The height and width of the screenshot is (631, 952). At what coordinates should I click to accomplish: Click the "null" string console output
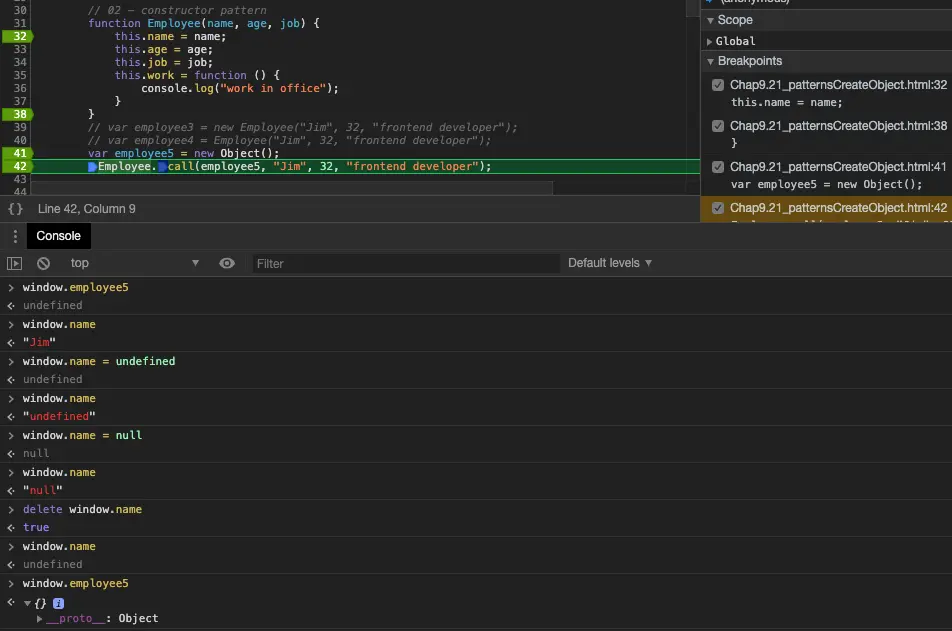(42, 491)
